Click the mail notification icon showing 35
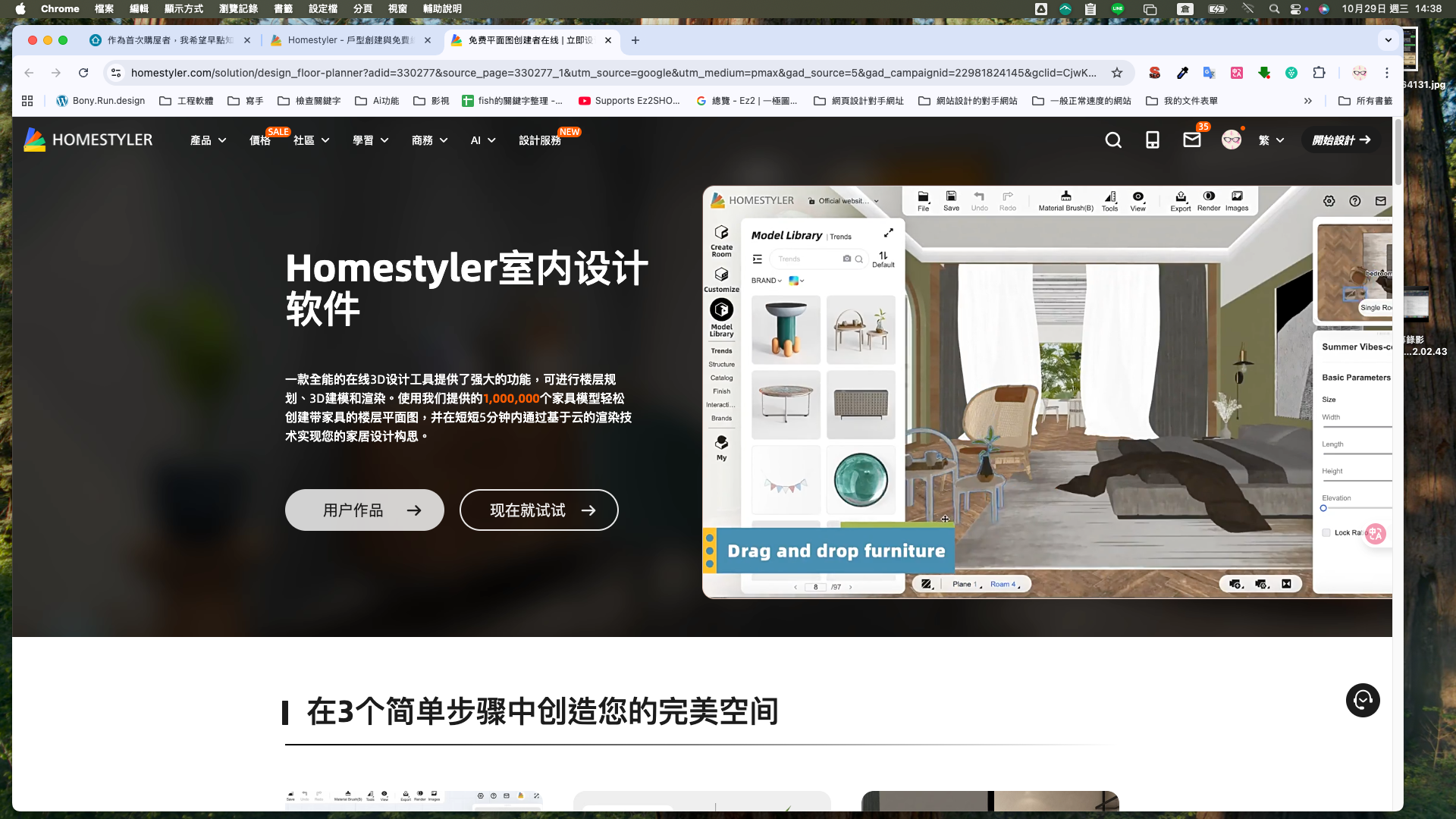Image resolution: width=1456 pixels, height=819 pixels. coord(1191,140)
